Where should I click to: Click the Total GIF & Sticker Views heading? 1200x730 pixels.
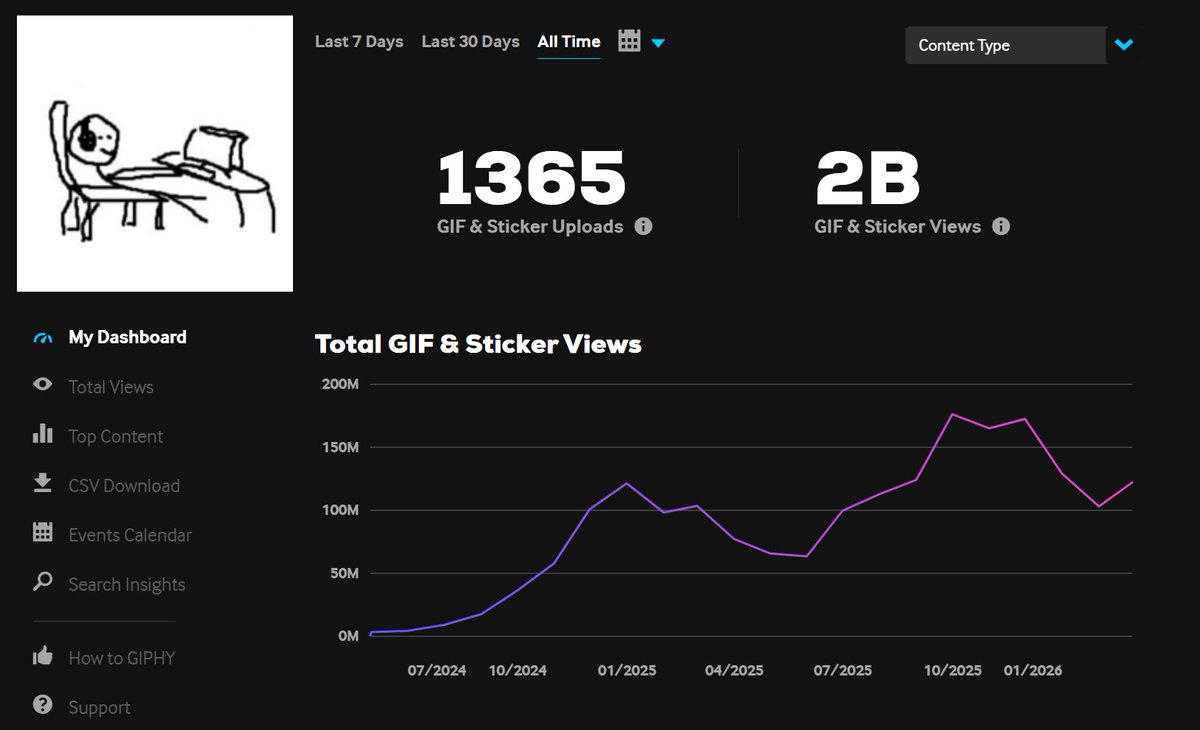478,344
